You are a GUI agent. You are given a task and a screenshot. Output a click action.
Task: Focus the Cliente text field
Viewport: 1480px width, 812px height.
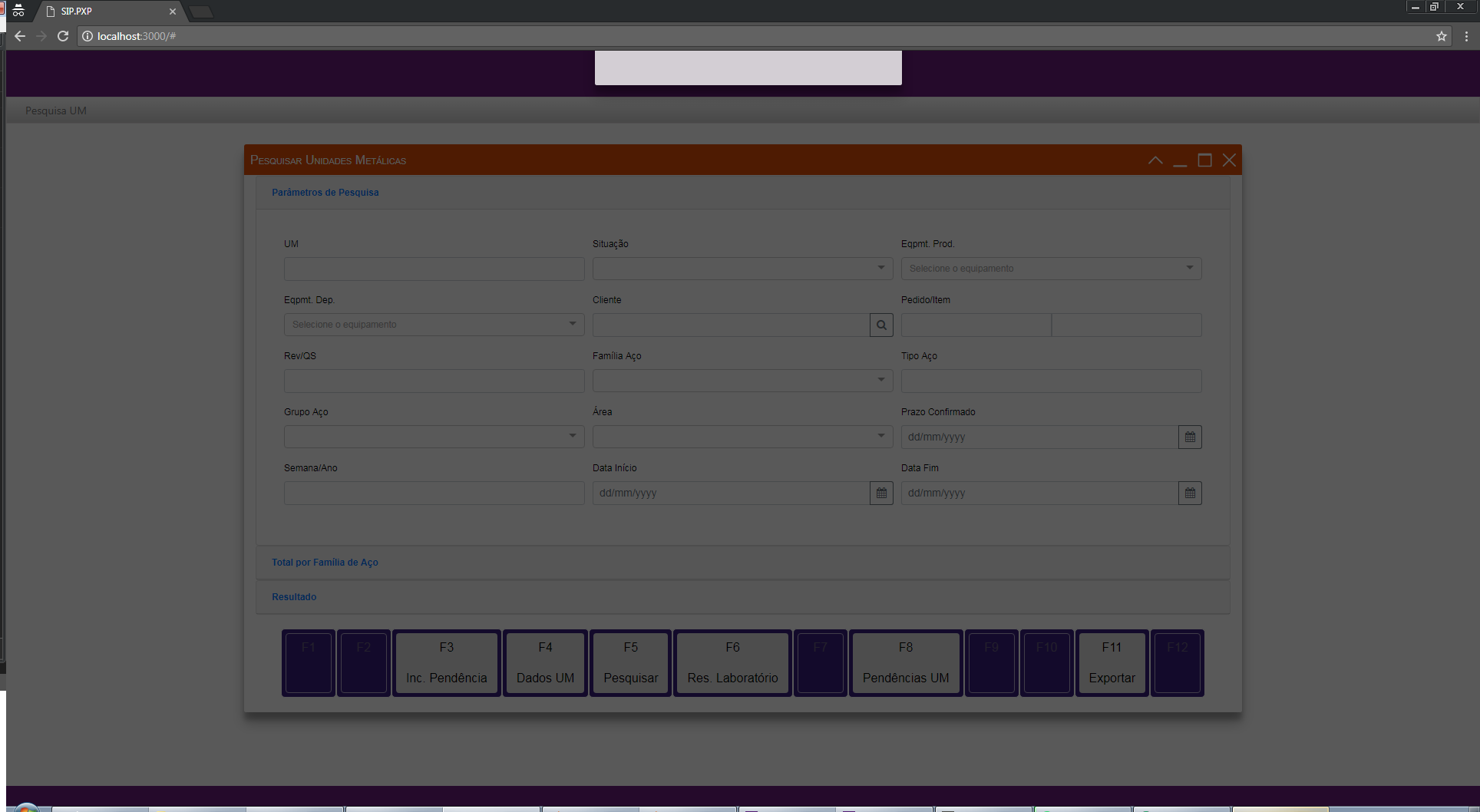point(731,325)
